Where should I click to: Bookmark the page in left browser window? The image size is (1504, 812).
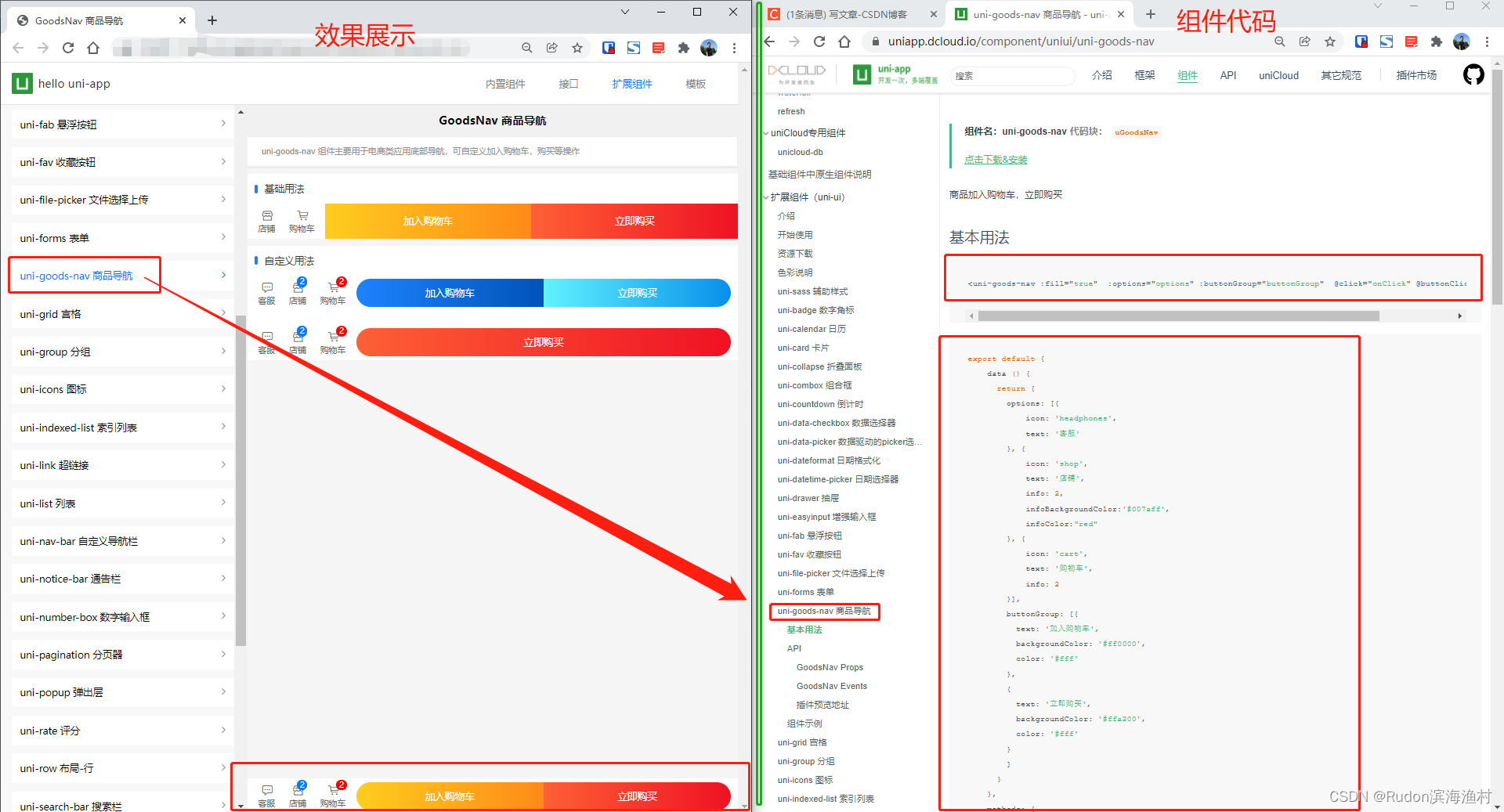click(x=577, y=48)
